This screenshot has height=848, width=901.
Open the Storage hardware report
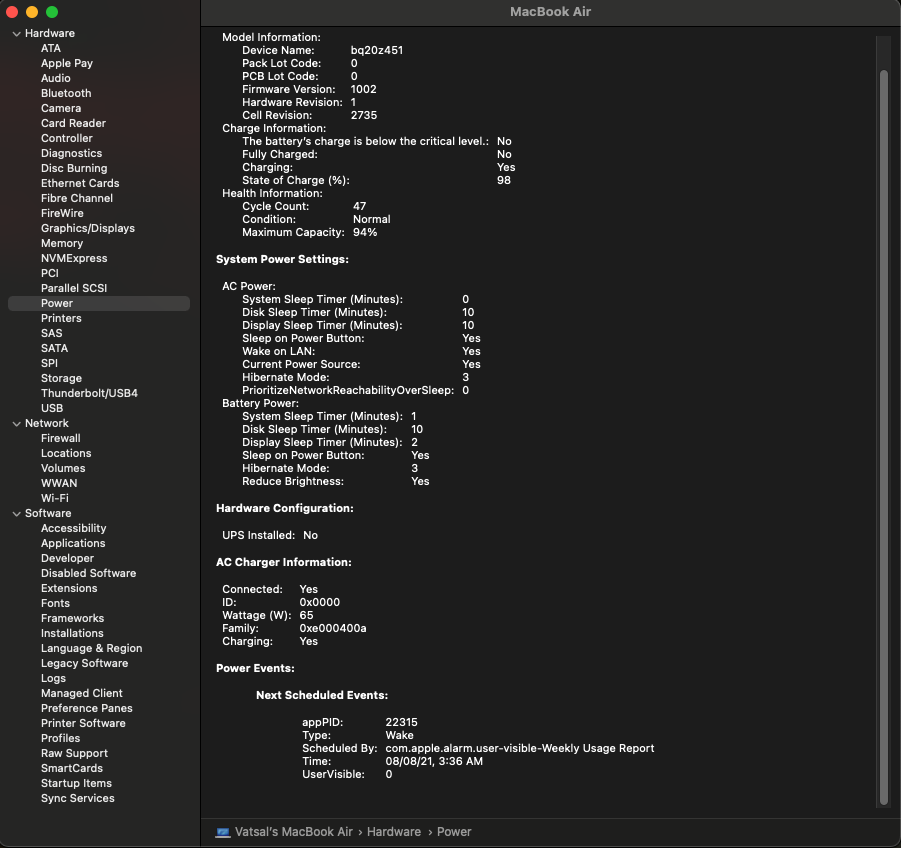pyautogui.click(x=61, y=378)
